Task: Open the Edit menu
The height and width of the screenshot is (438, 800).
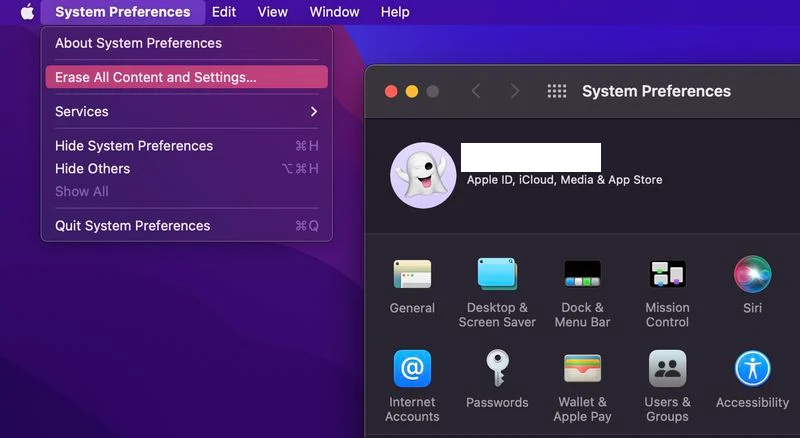Action: point(224,12)
